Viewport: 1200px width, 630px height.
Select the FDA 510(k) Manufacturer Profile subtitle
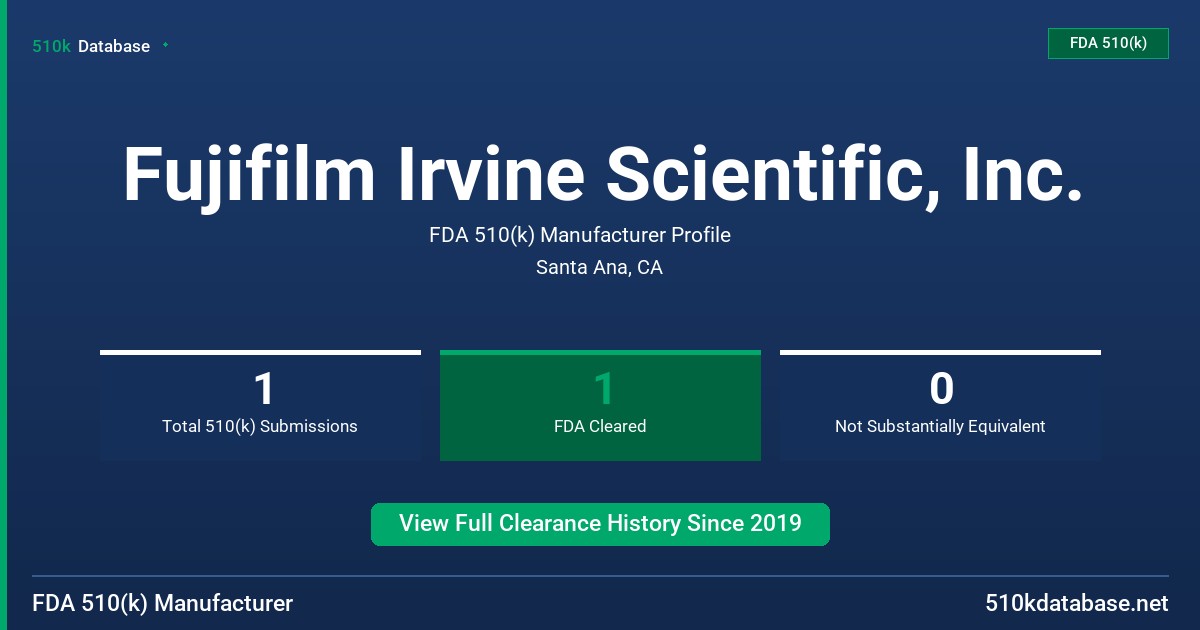(580, 235)
